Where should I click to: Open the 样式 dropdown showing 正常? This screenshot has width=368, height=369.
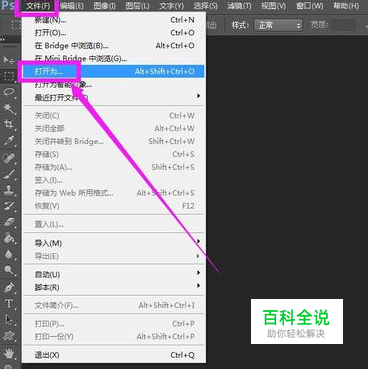click(x=278, y=25)
